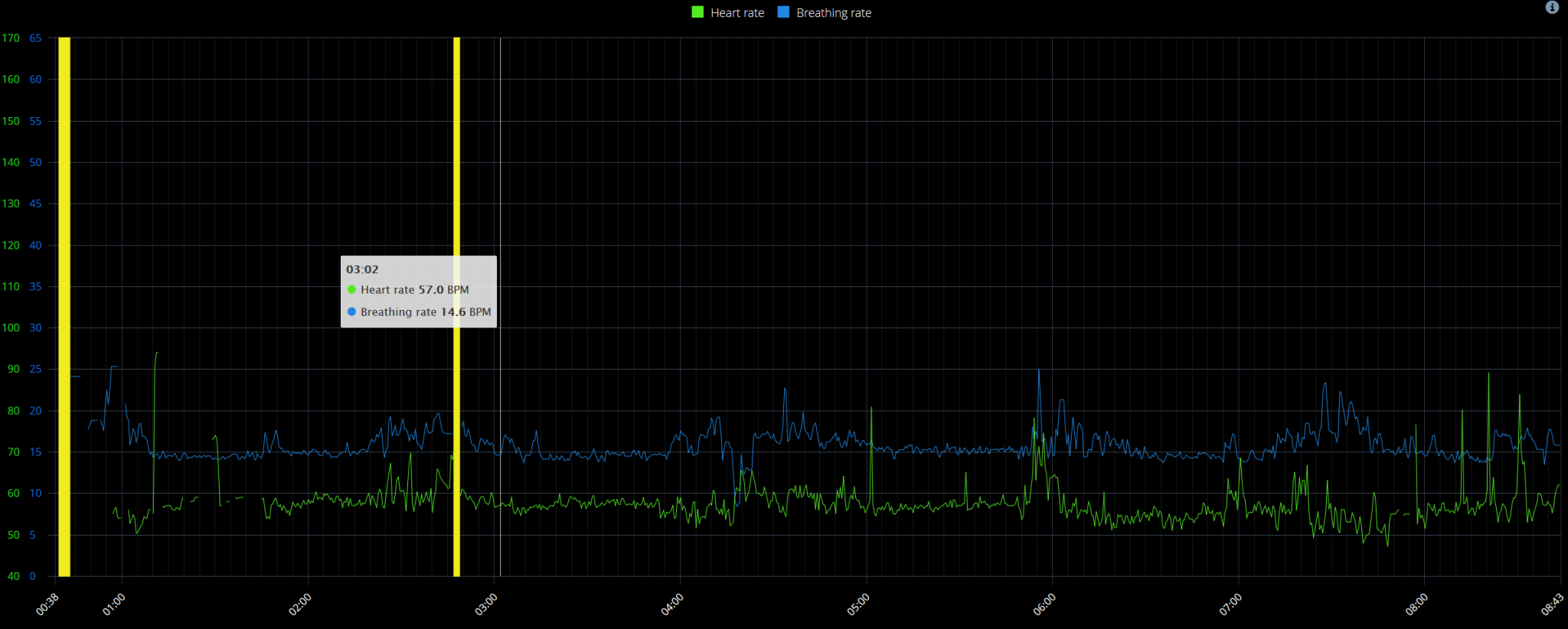Click the blue Breathing rate legend swatch

point(783,12)
